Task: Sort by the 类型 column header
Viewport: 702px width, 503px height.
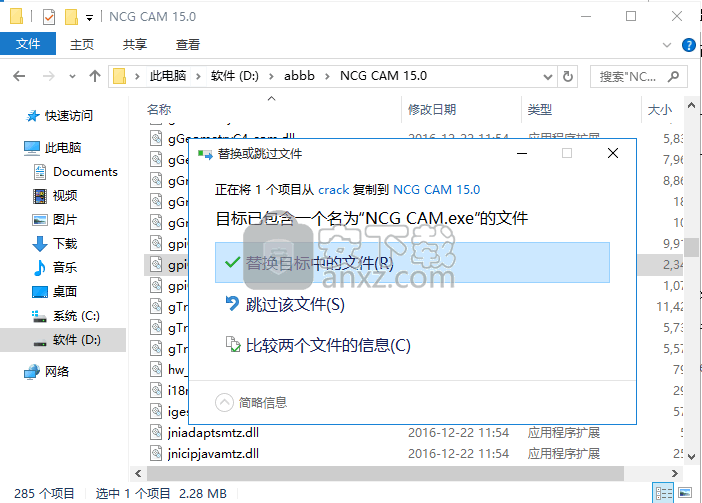Action: 539,109
